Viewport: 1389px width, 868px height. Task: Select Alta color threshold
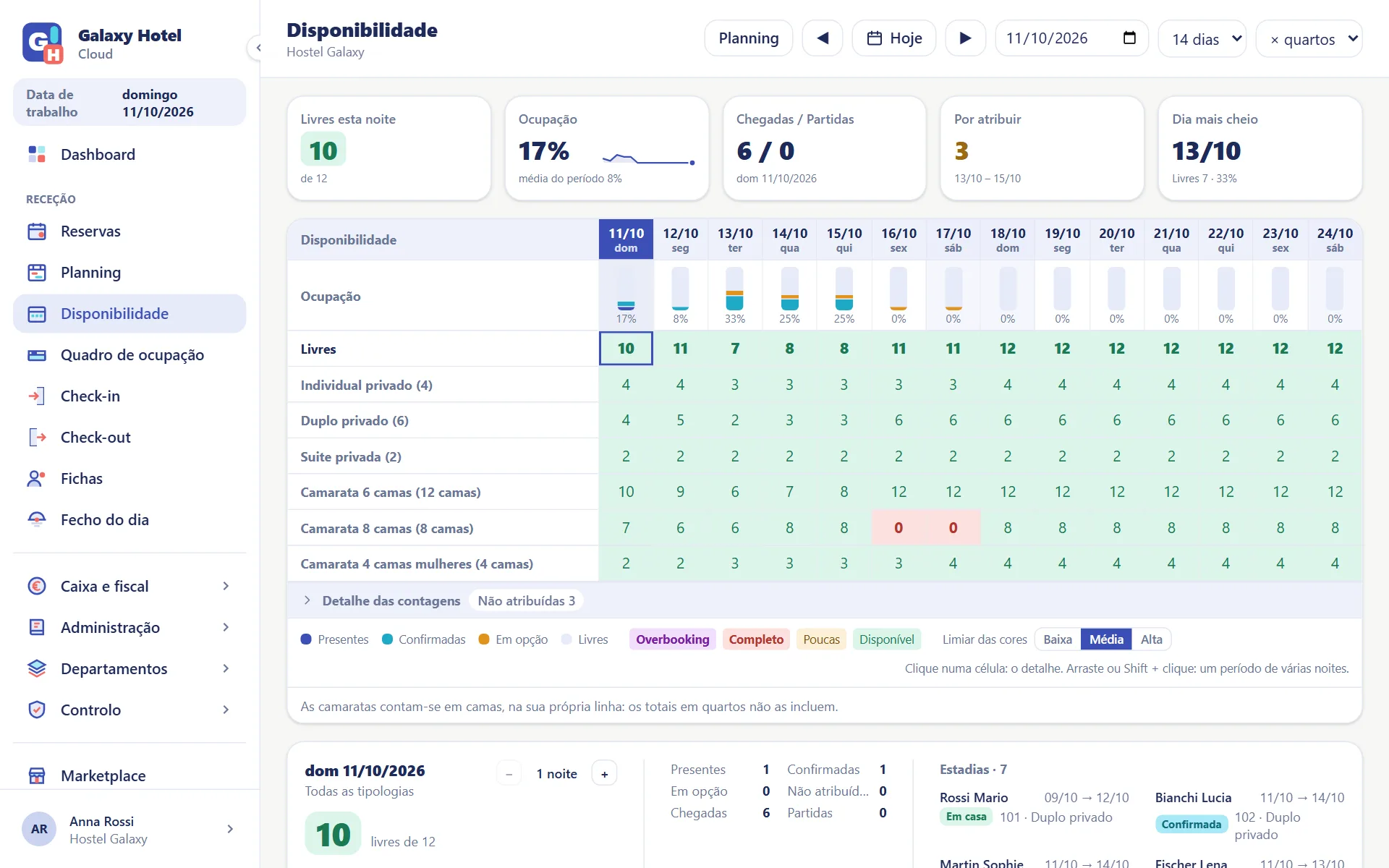(x=1151, y=639)
